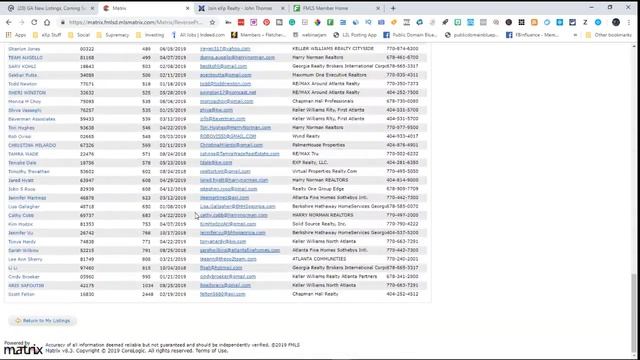Open the Public Domain Blue bookmark
The image size is (640, 360).
point(411,35)
